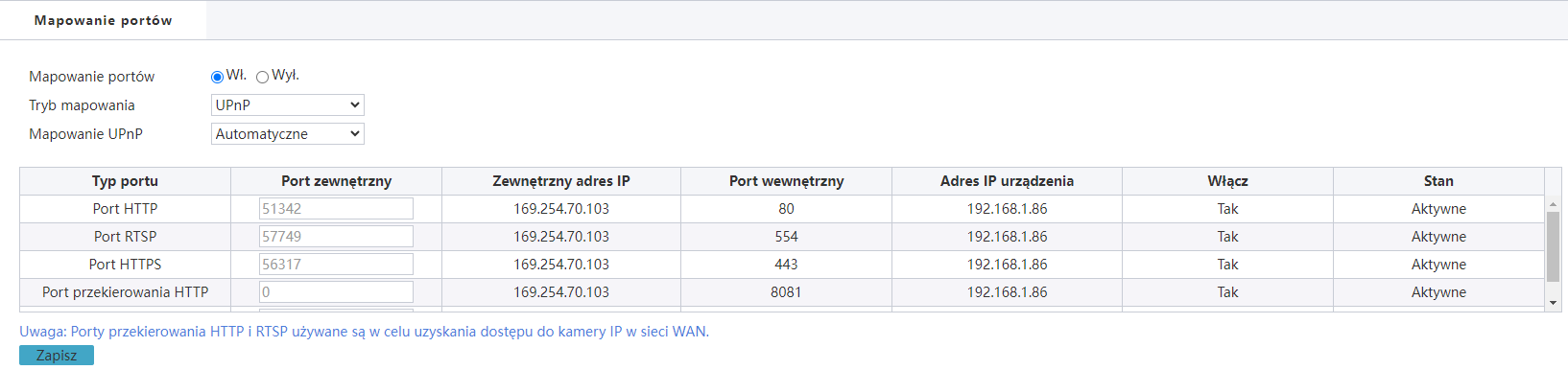The height and width of the screenshot is (370, 1568).
Task: Click the Port HTTP external port field
Action: (336, 209)
